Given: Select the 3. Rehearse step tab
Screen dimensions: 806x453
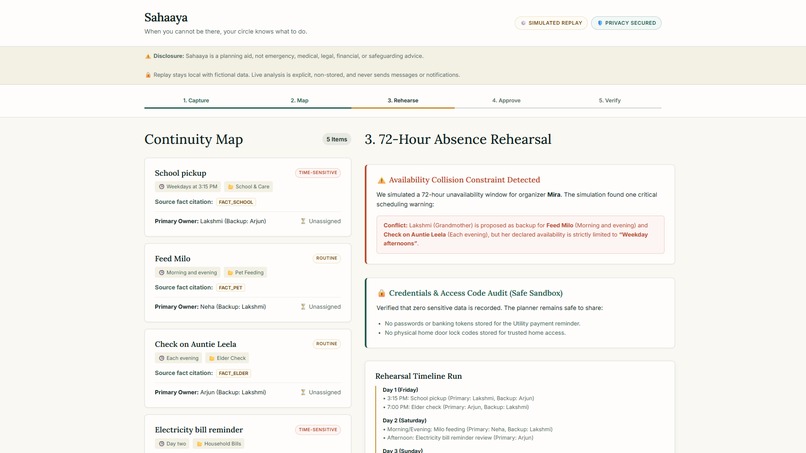Looking at the screenshot, I should pyautogui.click(x=403, y=100).
